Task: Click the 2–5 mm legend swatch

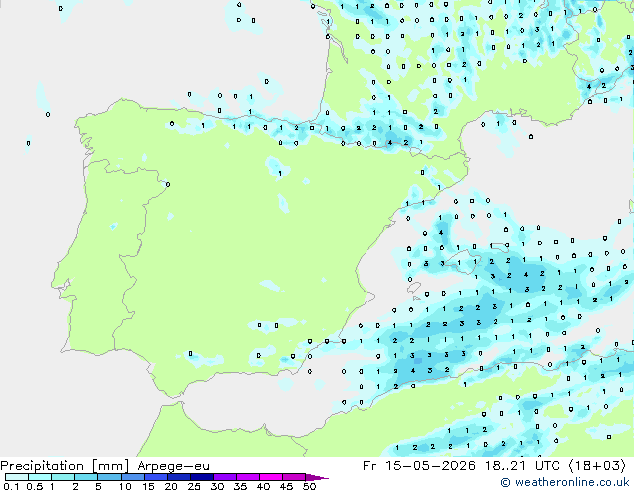Action: [x=86, y=477]
